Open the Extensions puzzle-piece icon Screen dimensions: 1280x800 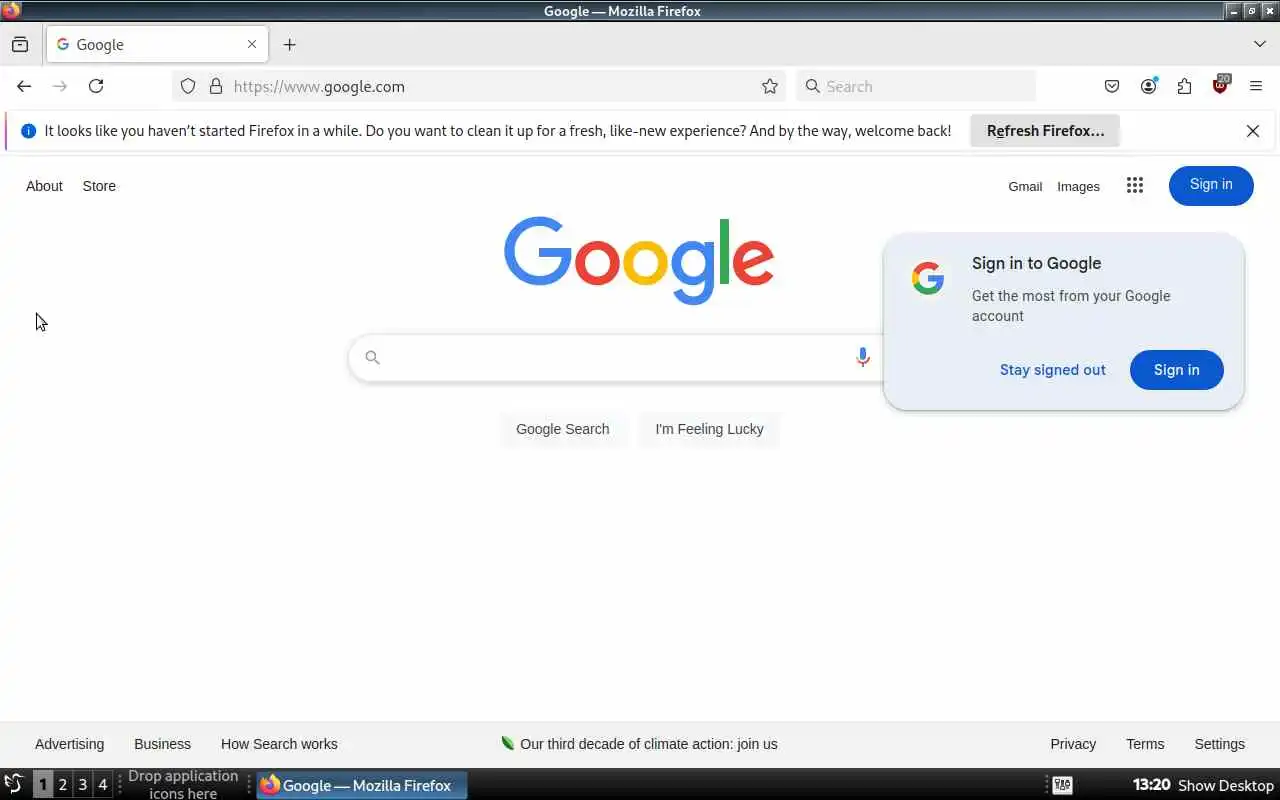pyautogui.click(x=1184, y=86)
